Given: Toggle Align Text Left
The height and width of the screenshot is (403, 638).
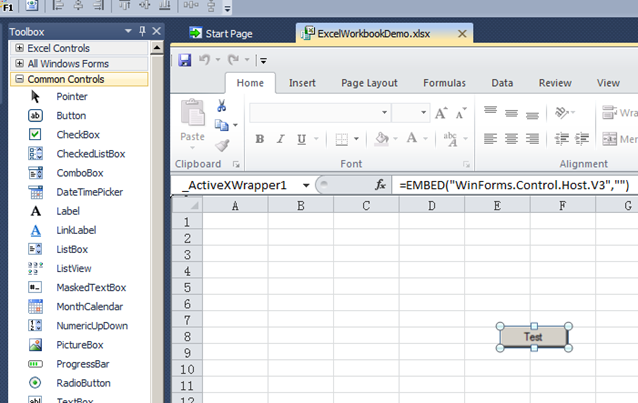Looking at the screenshot, I should pos(490,139).
